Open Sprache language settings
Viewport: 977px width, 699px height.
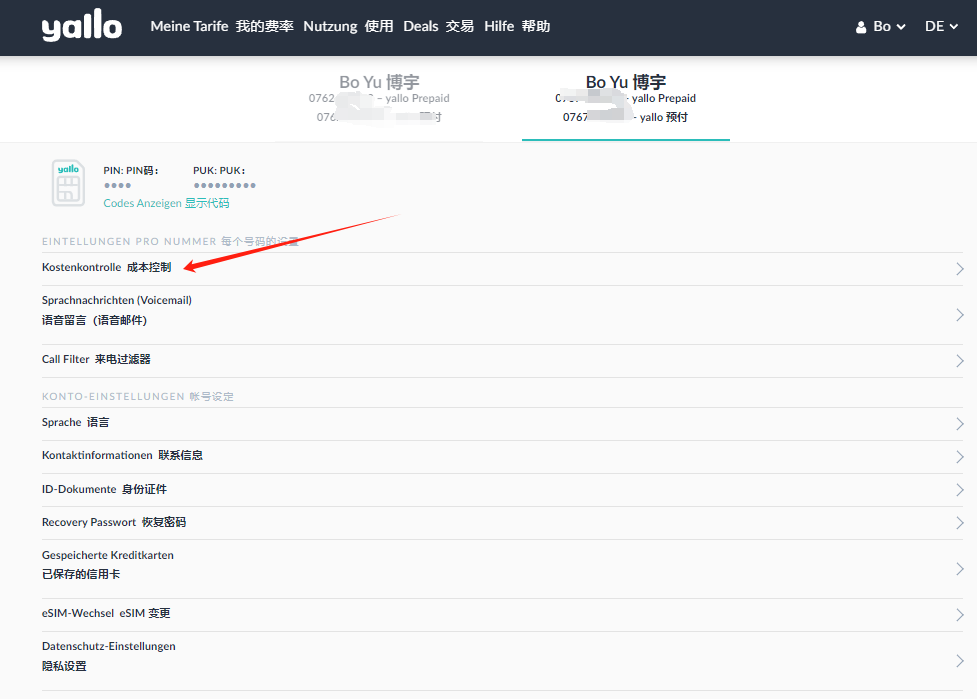(502, 424)
